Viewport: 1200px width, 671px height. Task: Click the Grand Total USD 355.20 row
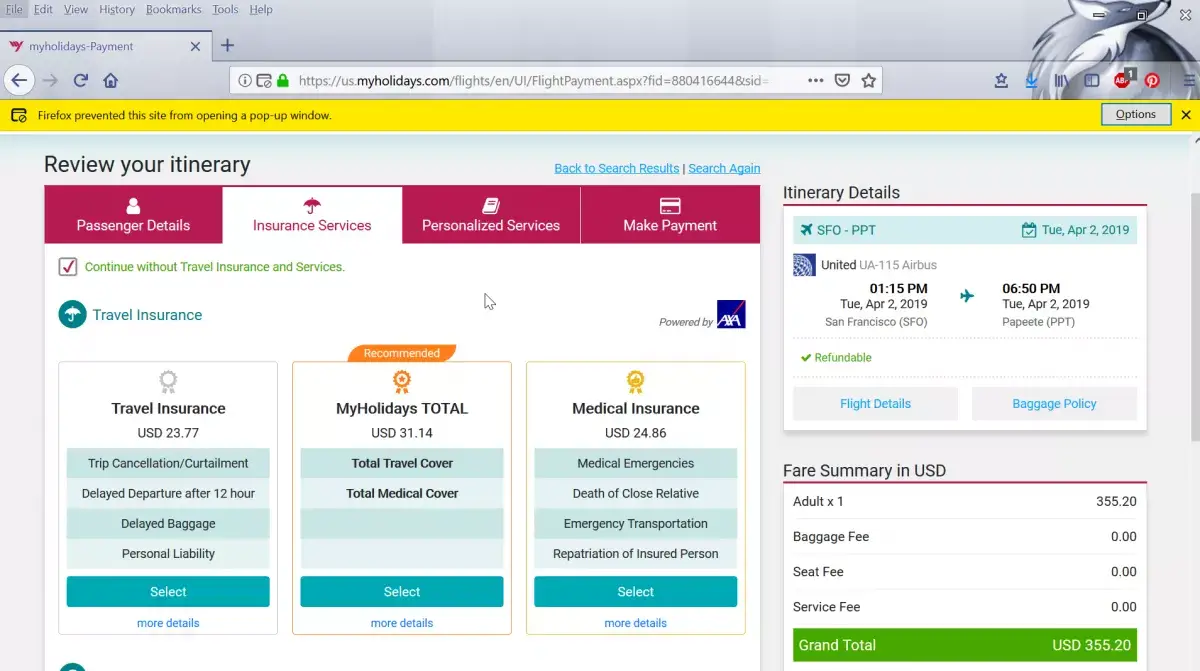pos(965,645)
